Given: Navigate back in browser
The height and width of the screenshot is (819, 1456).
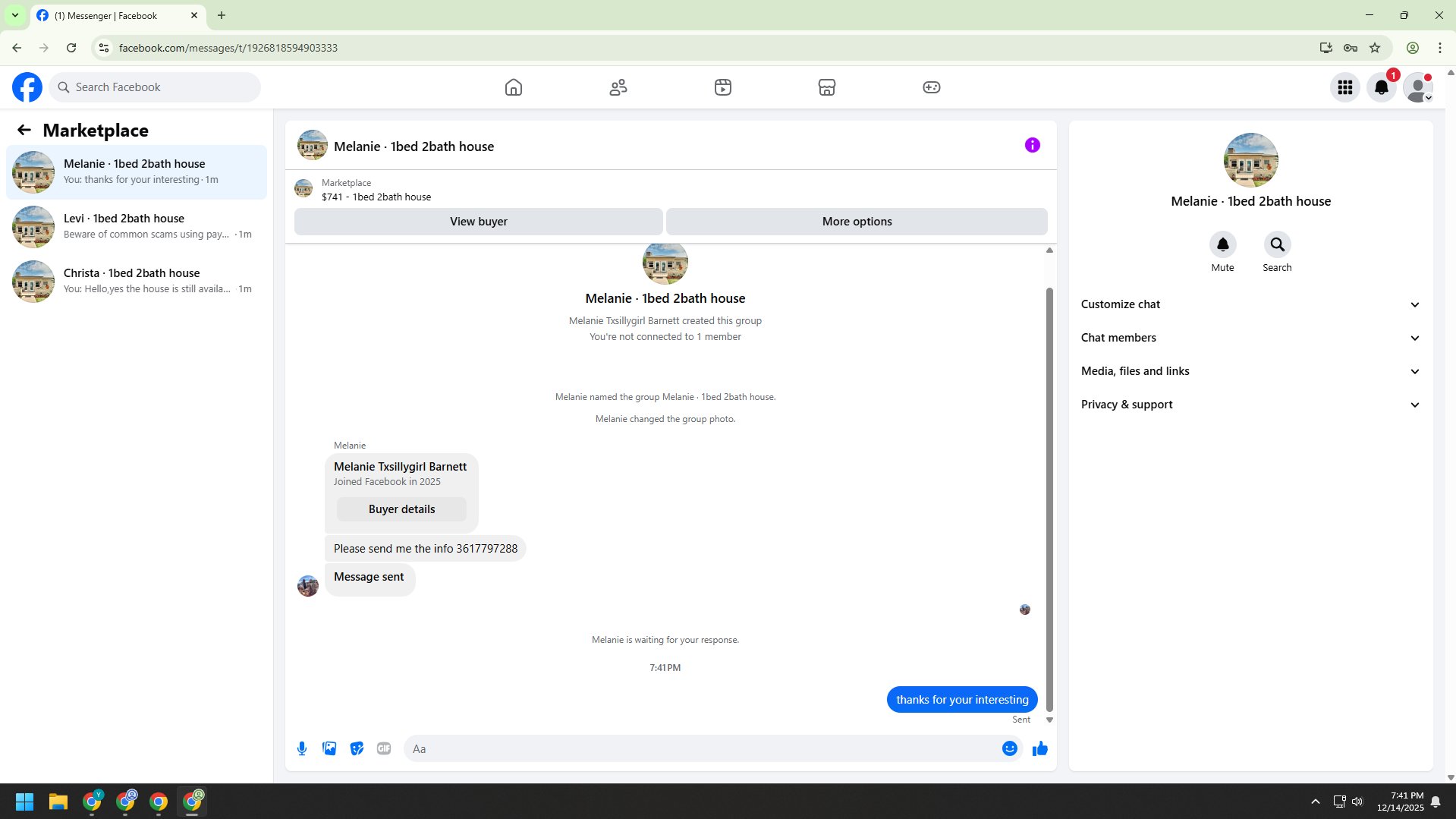Looking at the screenshot, I should pyautogui.click(x=17, y=48).
